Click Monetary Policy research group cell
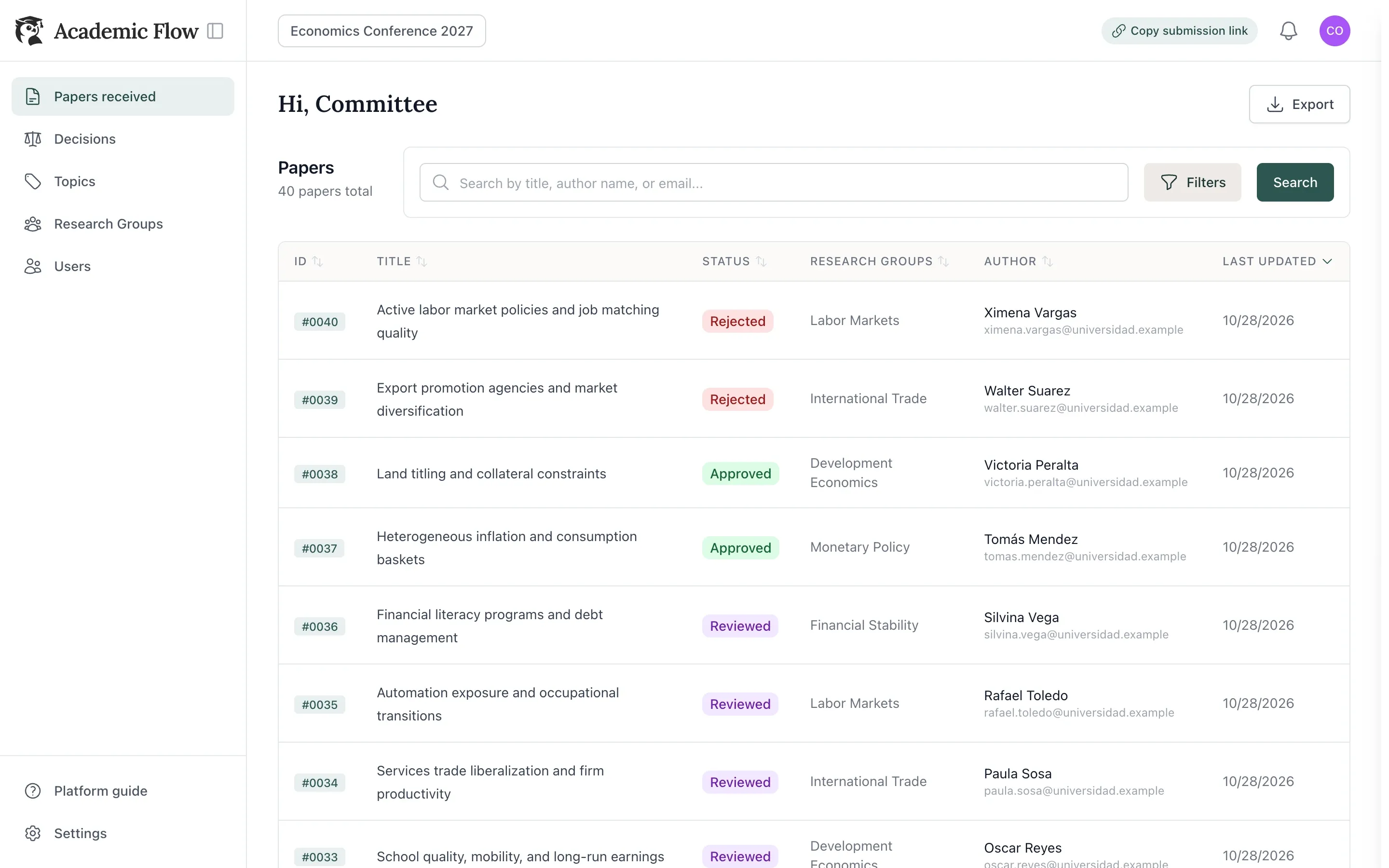The height and width of the screenshot is (868, 1389). click(x=860, y=547)
